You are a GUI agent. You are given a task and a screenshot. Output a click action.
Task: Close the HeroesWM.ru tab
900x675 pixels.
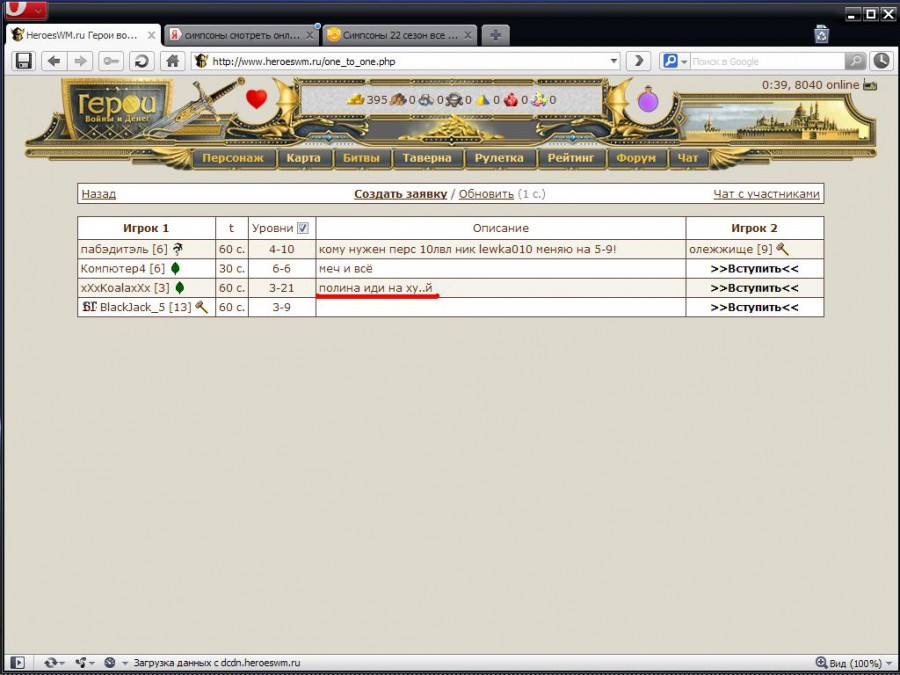tap(151, 35)
